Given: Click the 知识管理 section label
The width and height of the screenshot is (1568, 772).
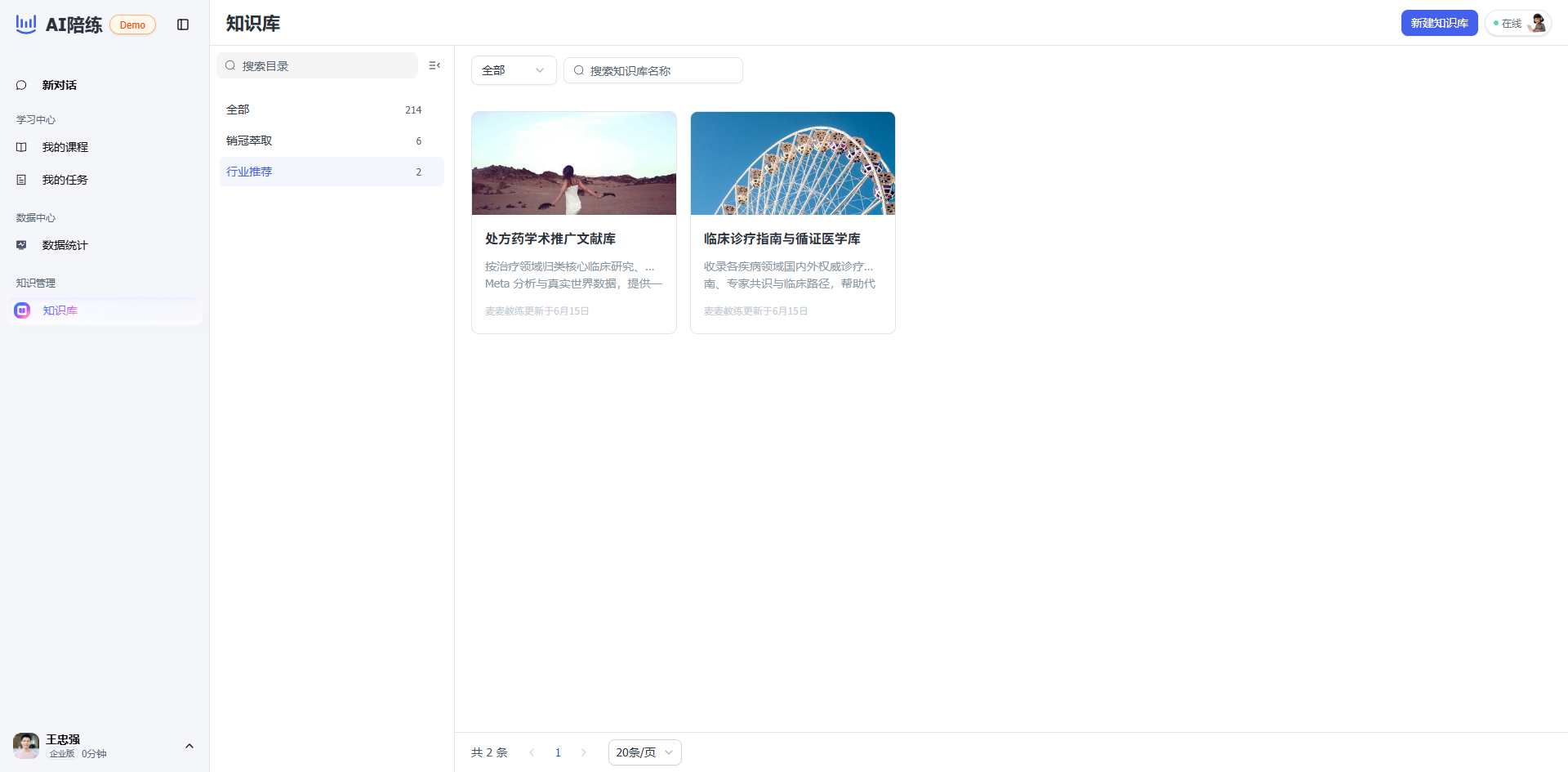Looking at the screenshot, I should pyautogui.click(x=36, y=283).
